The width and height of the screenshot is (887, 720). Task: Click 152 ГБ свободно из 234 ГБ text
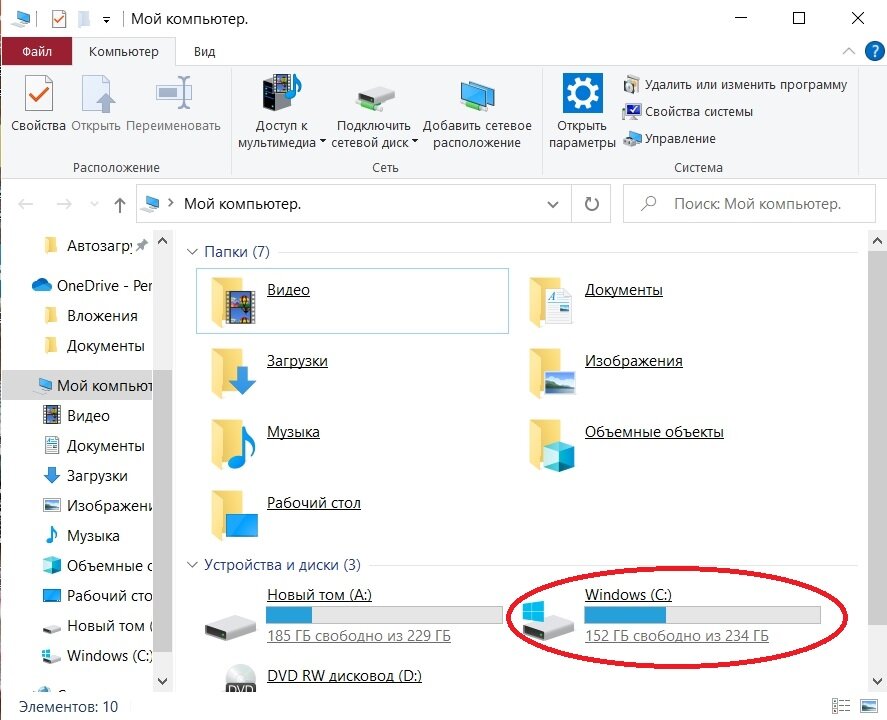[677, 636]
